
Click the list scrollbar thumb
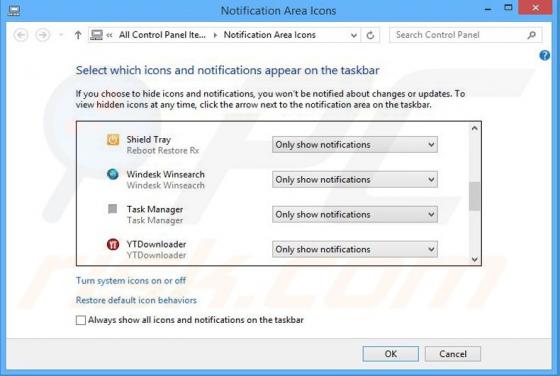(474, 196)
